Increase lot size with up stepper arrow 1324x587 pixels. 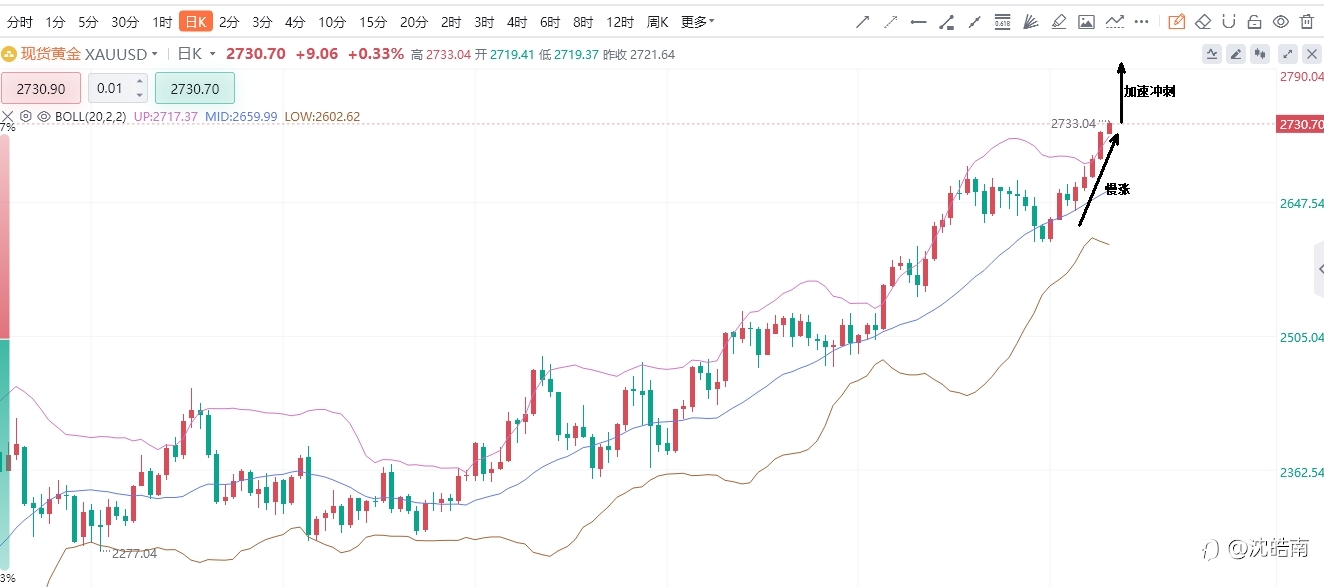click(x=139, y=81)
